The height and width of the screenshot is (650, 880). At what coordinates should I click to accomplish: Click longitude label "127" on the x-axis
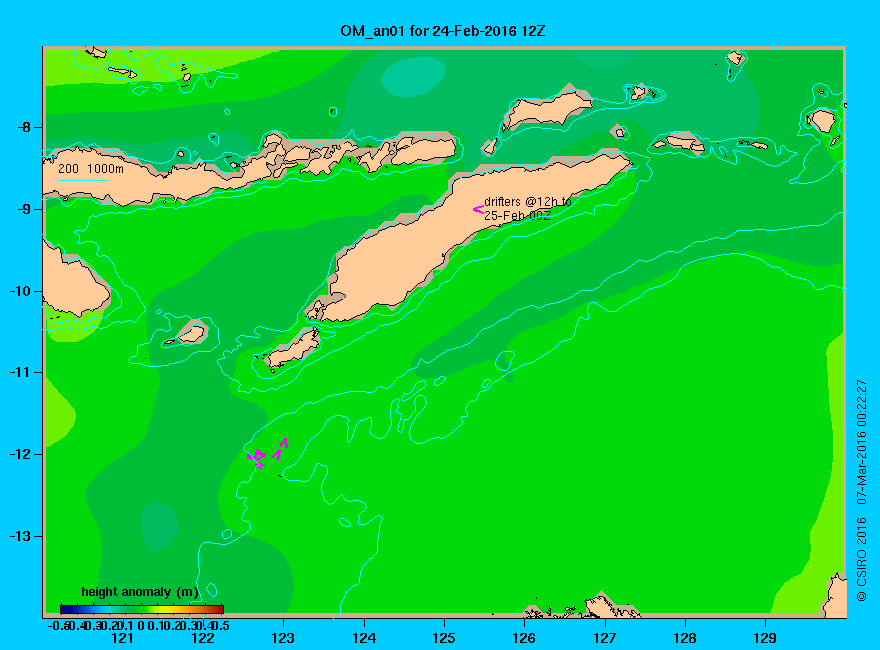pos(604,638)
